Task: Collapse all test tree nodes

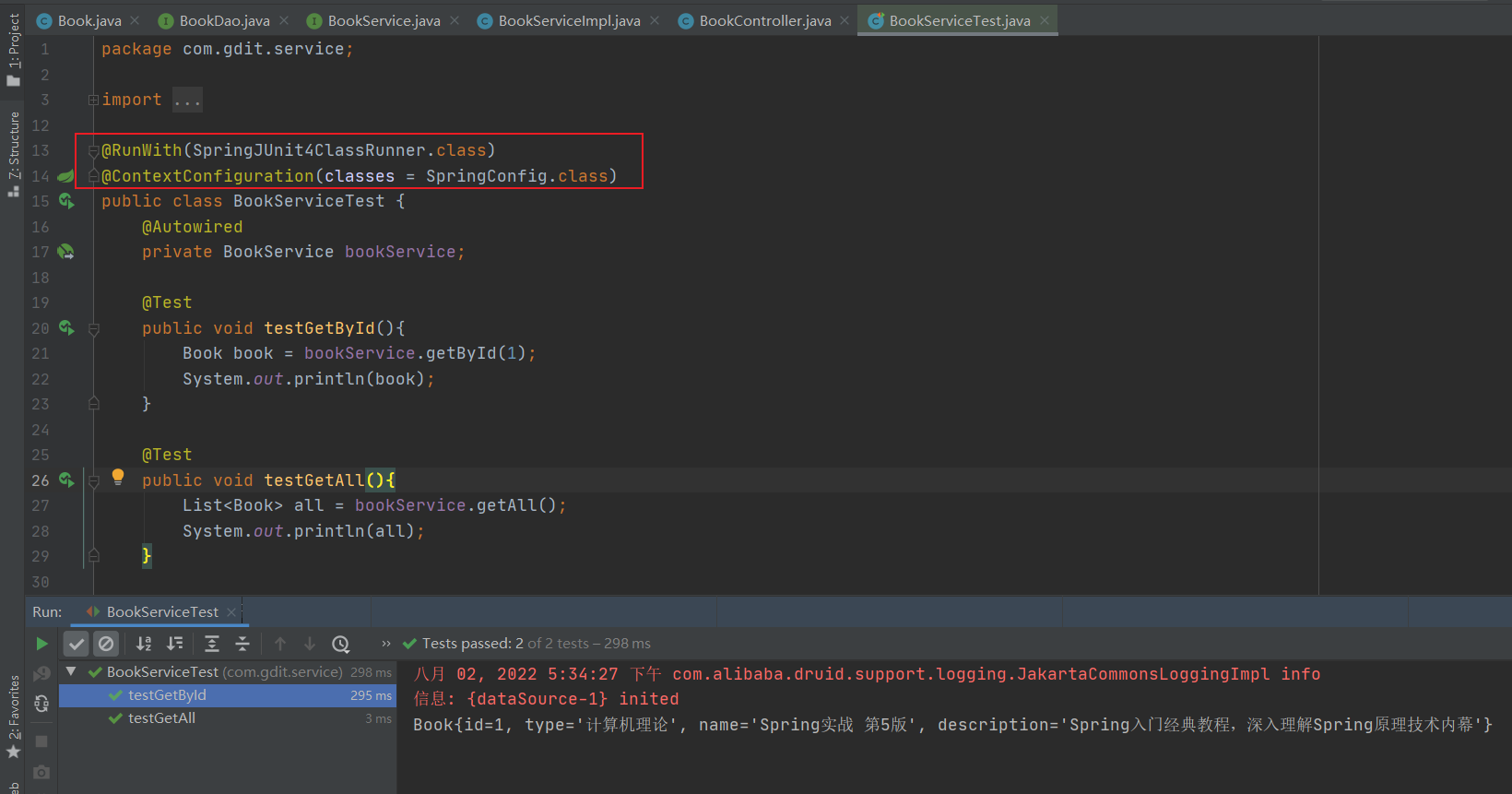Action: (242, 644)
